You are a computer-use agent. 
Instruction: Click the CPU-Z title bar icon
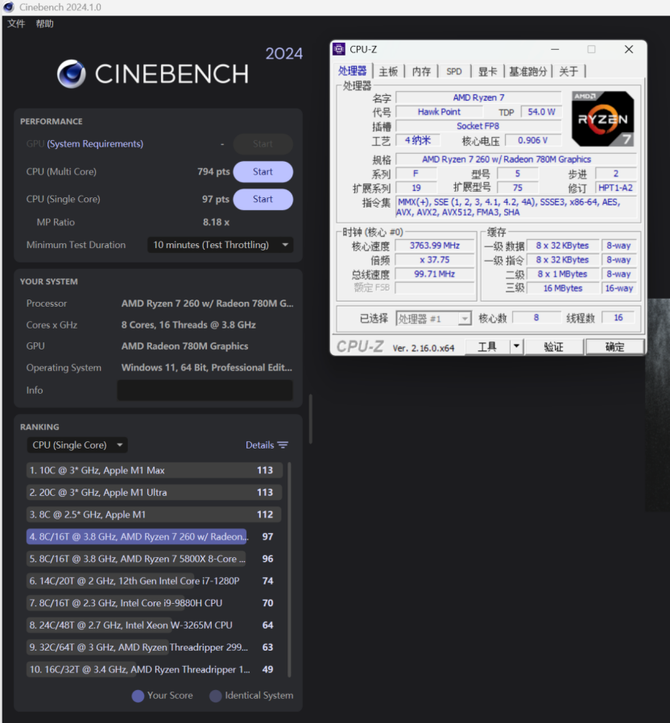(x=339, y=49)
